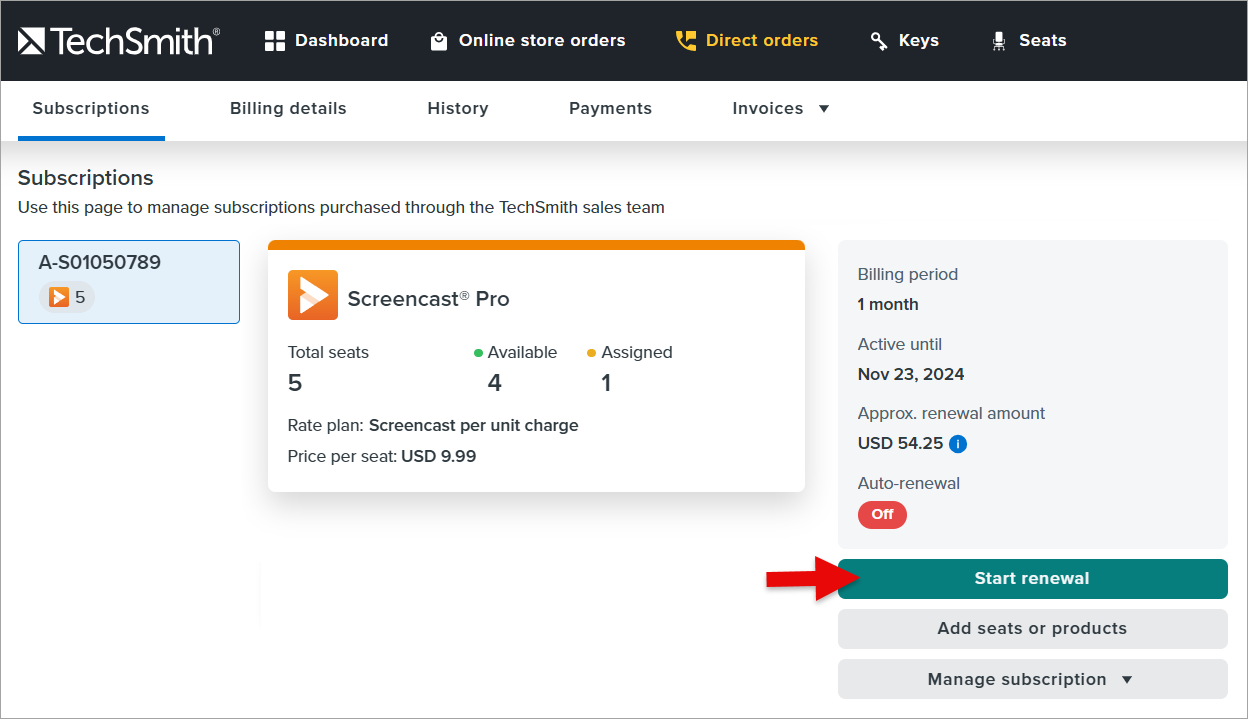Click the Direct orders phone icon

coord(685,41)
